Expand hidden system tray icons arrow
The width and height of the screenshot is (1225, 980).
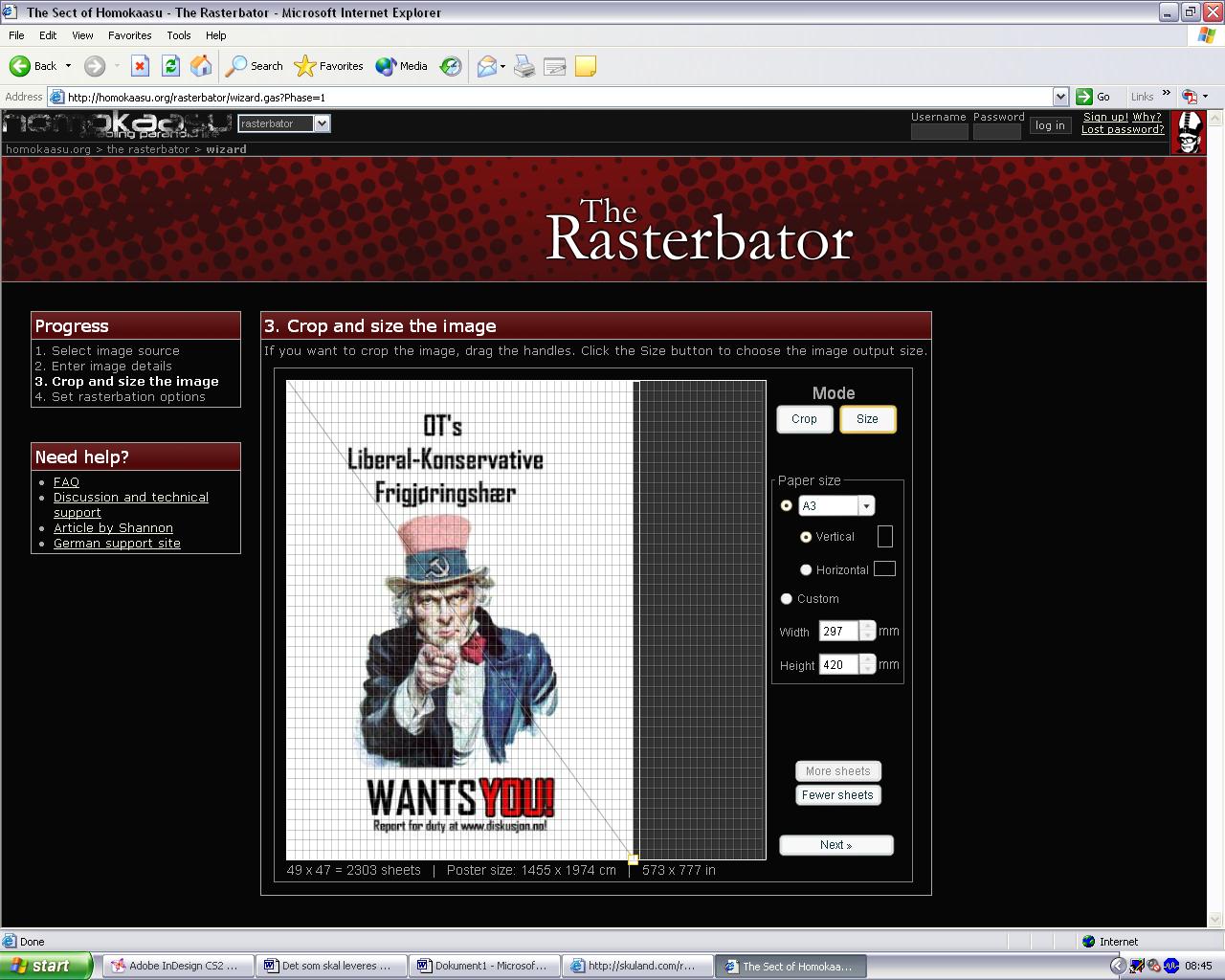(x=1117, y=966)
